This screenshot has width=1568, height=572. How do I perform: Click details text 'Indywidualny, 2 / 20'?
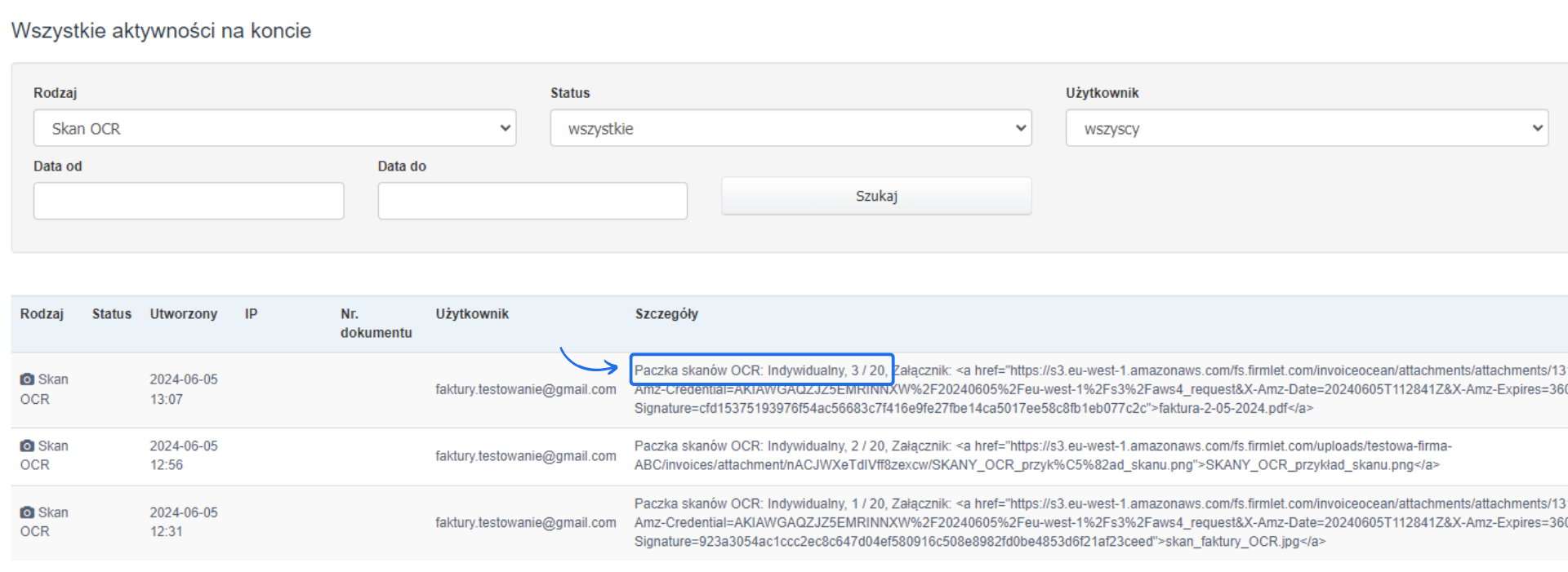[827, 446]
